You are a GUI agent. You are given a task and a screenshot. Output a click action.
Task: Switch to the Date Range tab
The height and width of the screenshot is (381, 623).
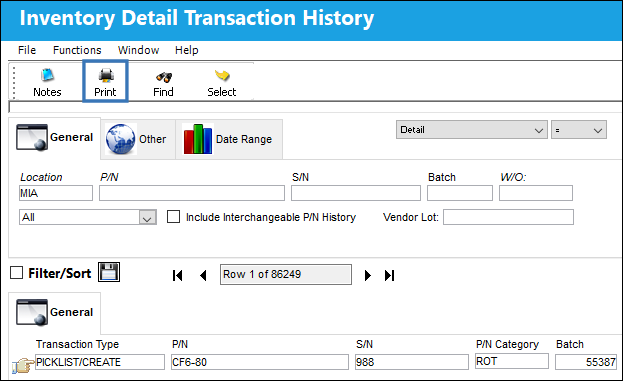pyautogui.click(x=229, y=139)
